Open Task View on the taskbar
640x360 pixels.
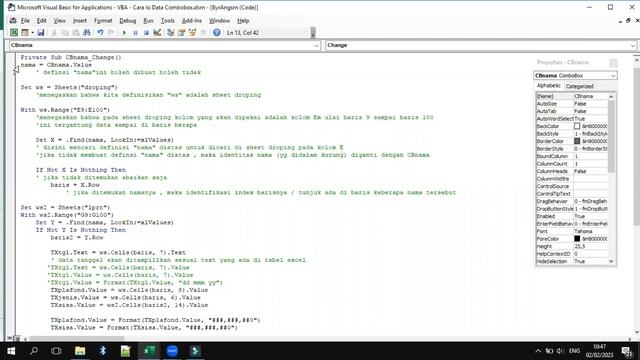56,351
